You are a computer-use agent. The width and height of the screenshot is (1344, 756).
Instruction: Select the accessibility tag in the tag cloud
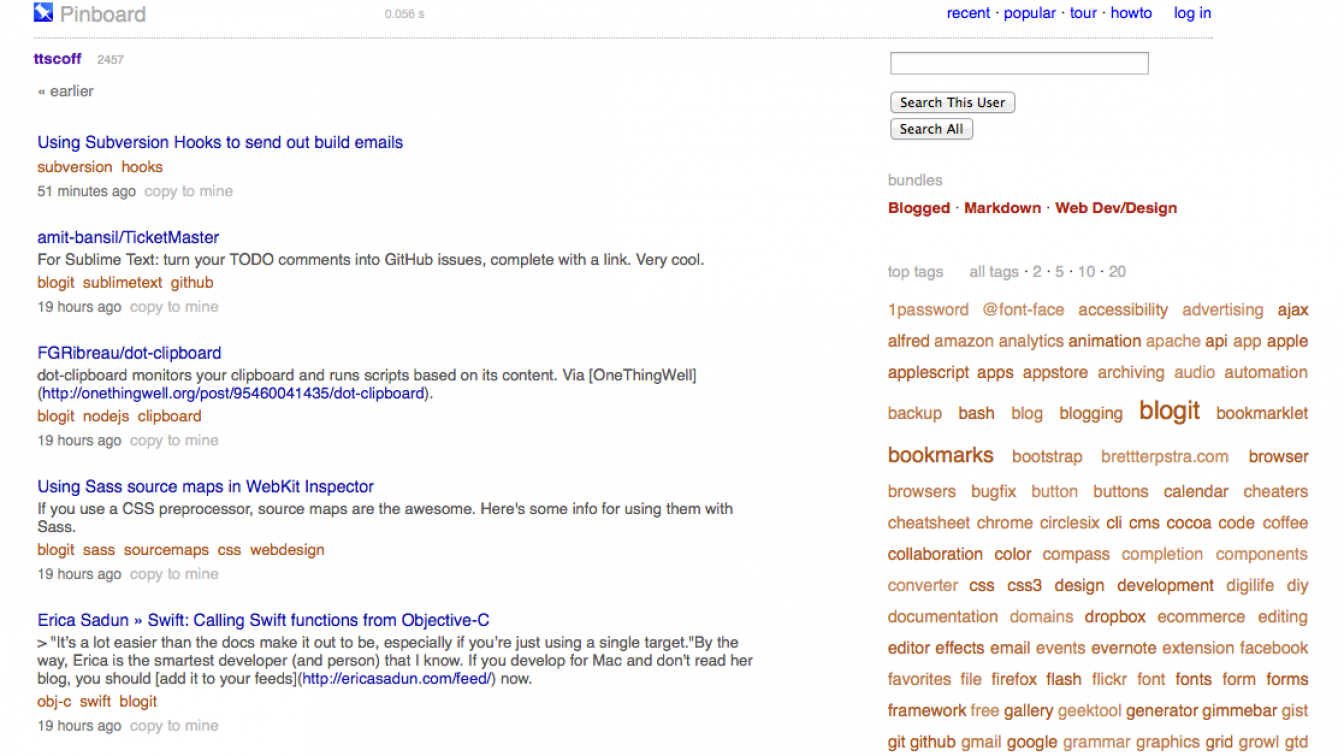point(1123,310)
